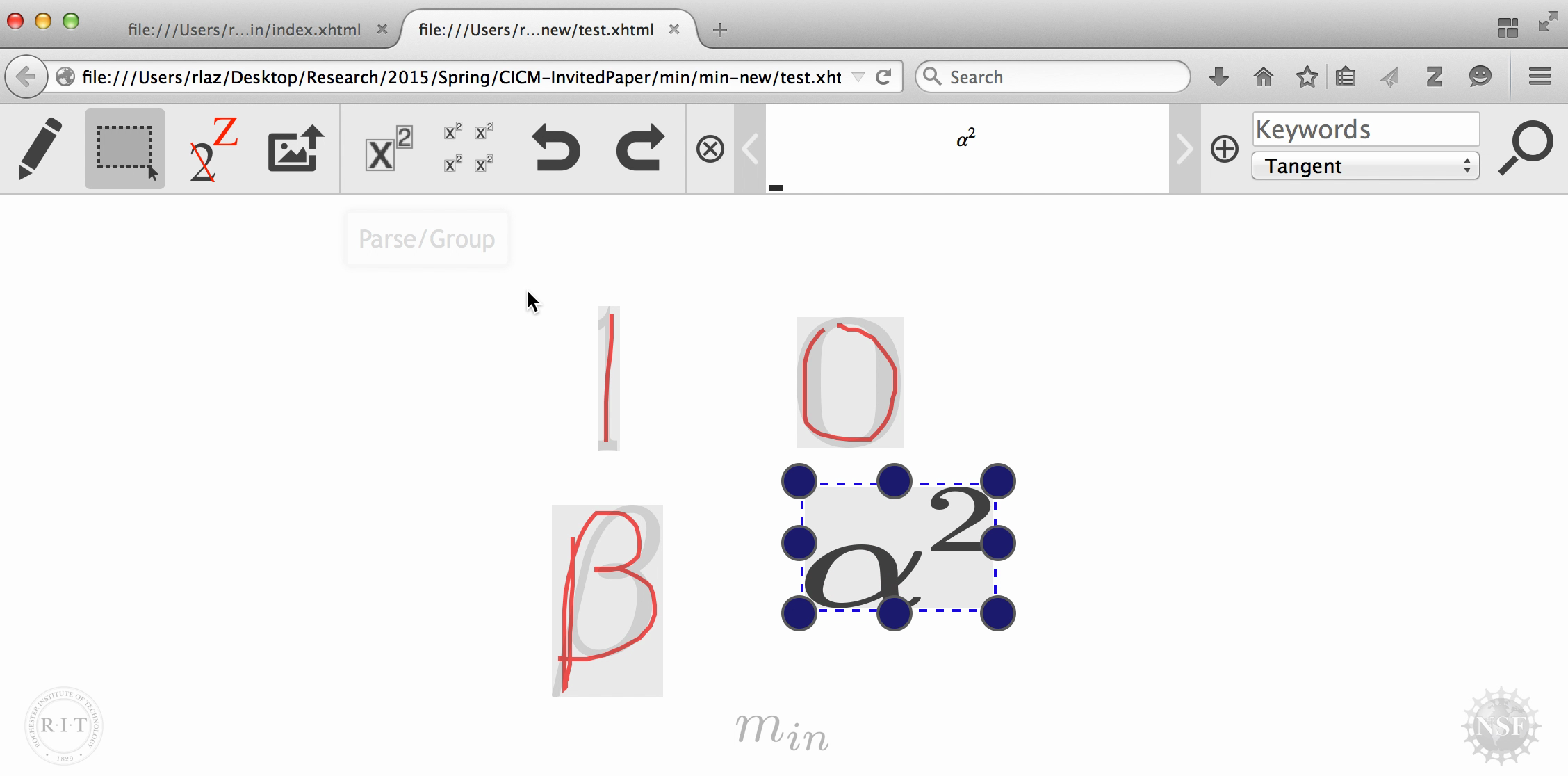
Task: Activate the rectangle selection tool
Action: click(125, 149)
